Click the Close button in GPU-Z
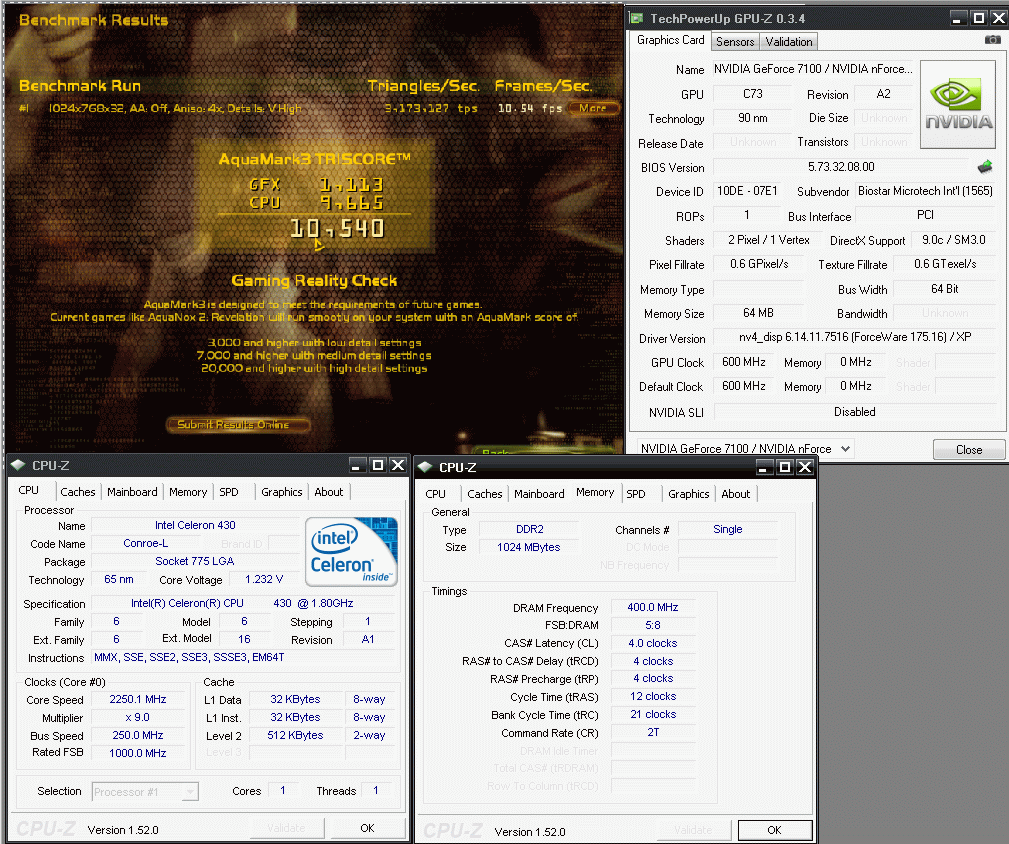 [x=969, y=450]
